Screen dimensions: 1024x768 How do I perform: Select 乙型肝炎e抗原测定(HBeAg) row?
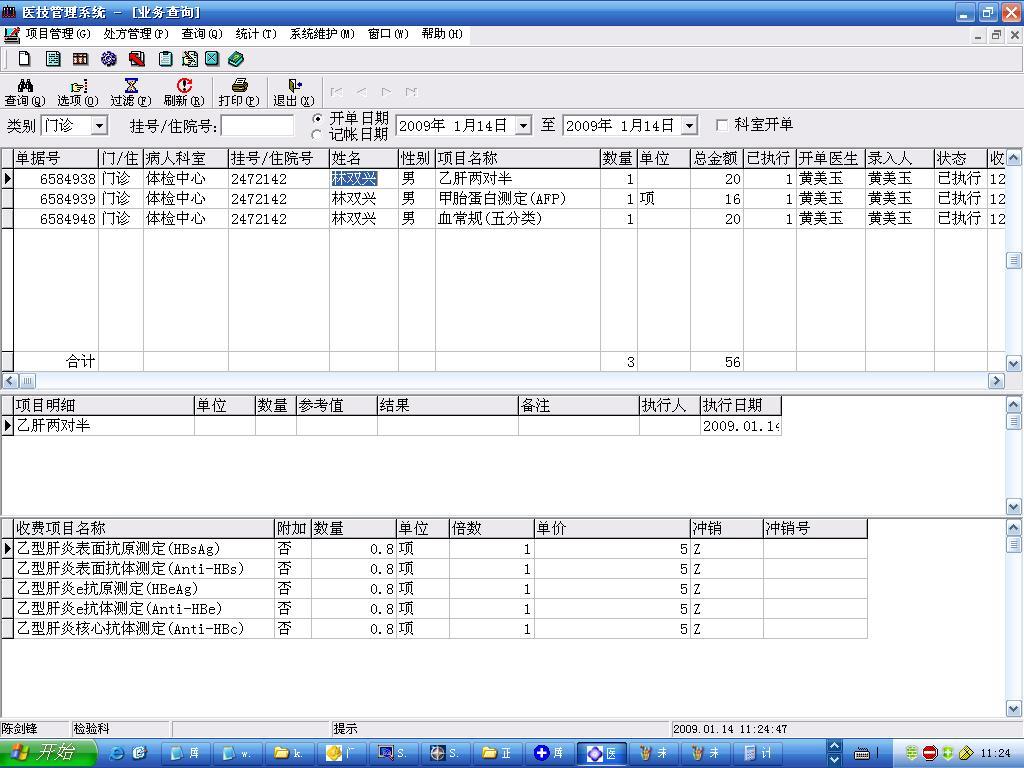tap(434, 589)
